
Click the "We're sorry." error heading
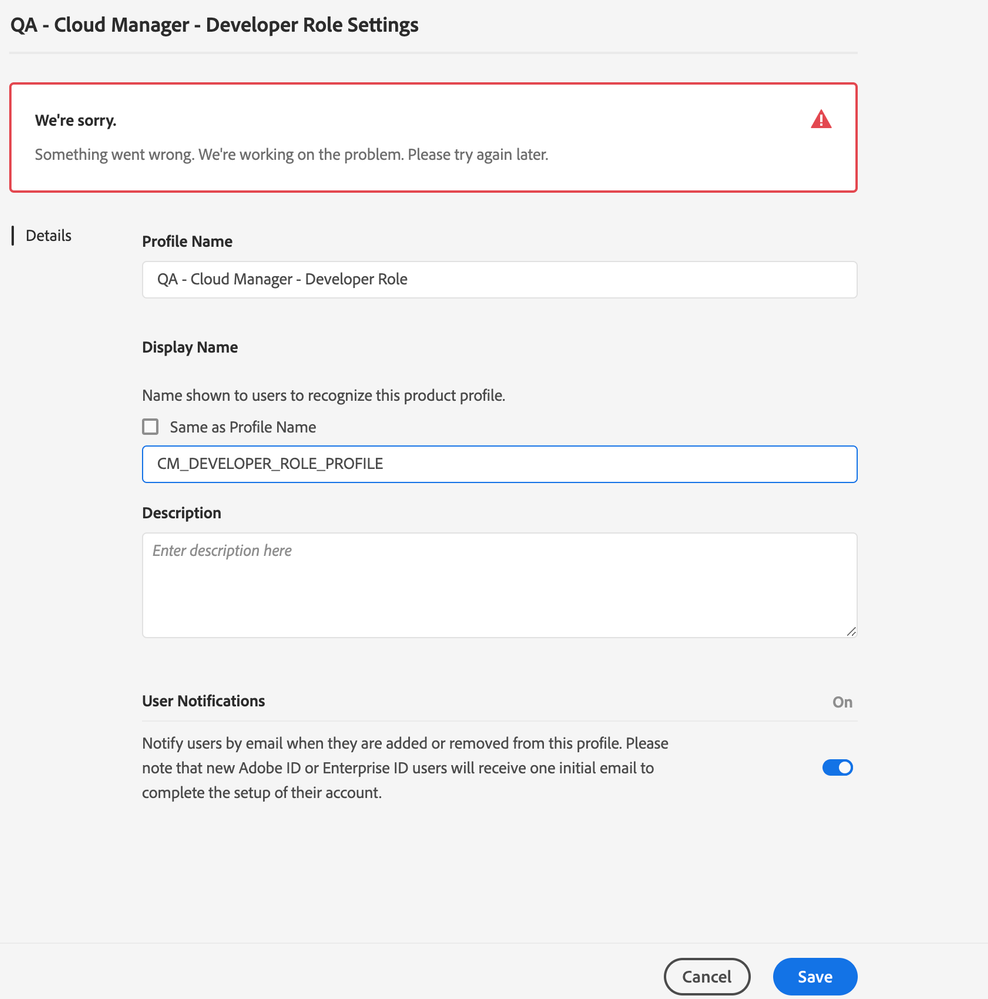(76, 120)
